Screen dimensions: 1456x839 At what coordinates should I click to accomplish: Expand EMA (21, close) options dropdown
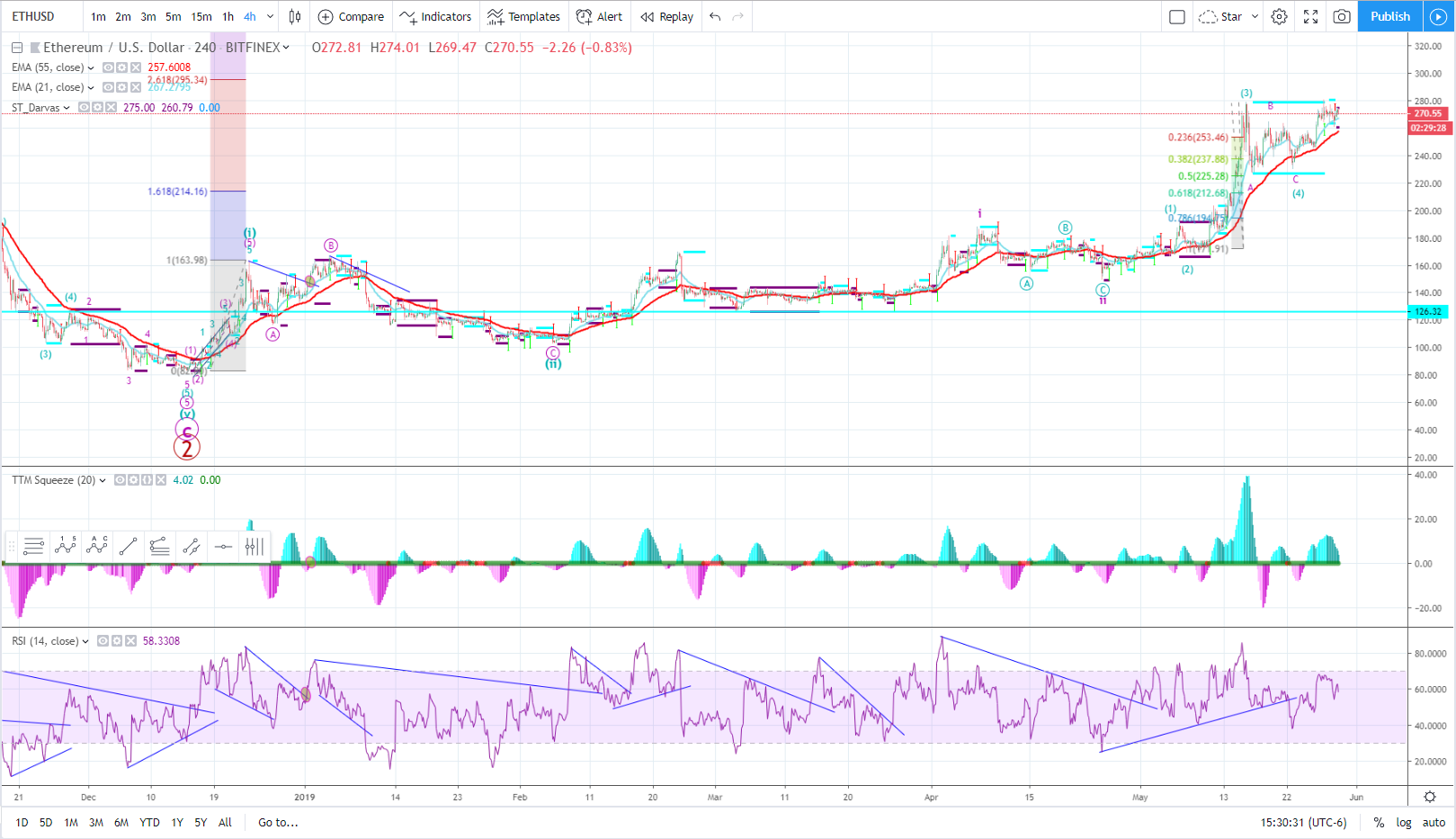pos(91,87)
